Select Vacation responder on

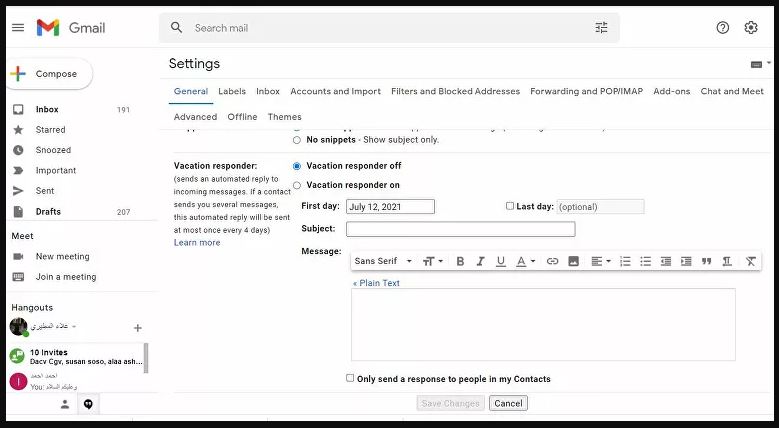297,185
